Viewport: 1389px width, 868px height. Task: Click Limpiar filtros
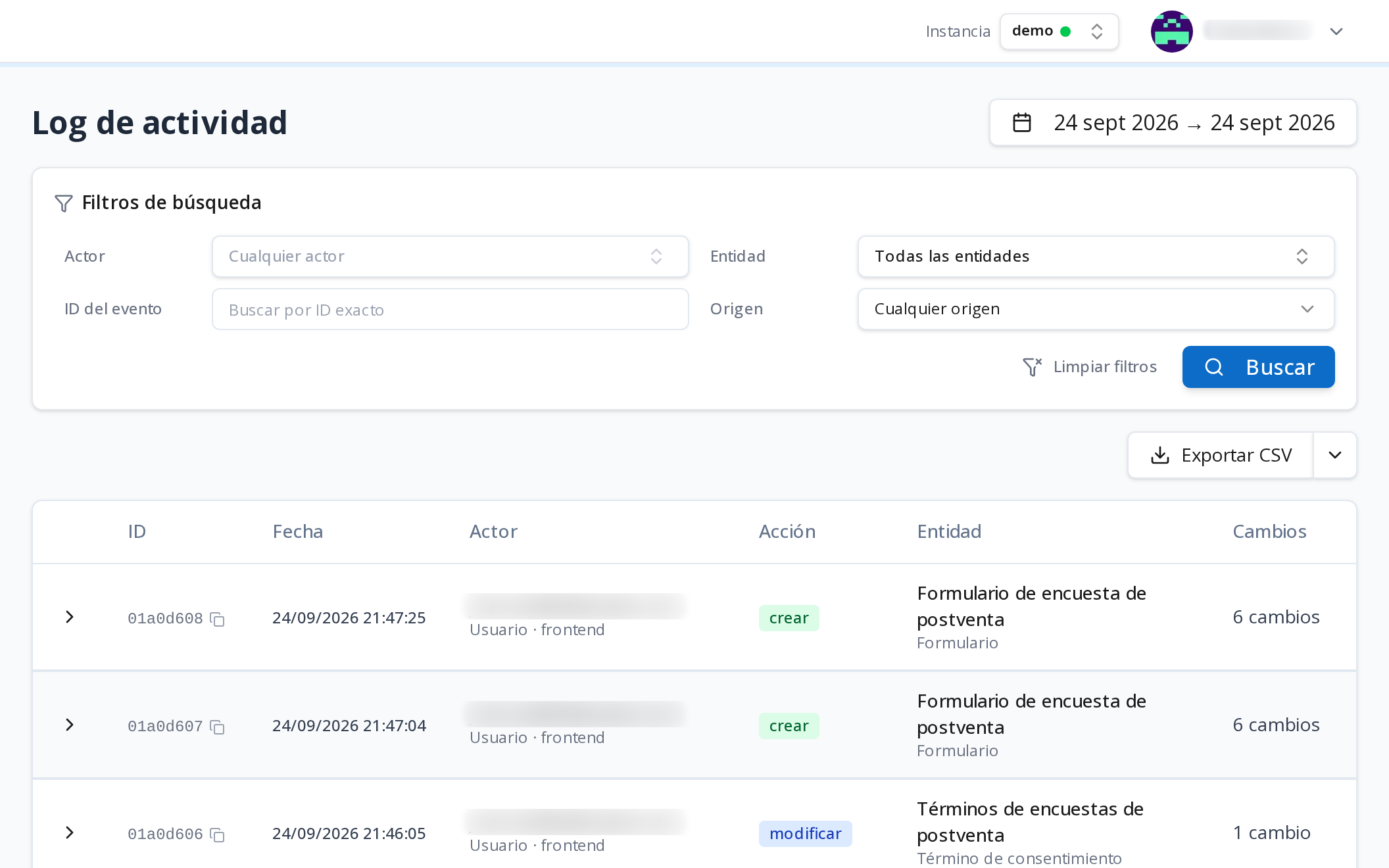1090,367
